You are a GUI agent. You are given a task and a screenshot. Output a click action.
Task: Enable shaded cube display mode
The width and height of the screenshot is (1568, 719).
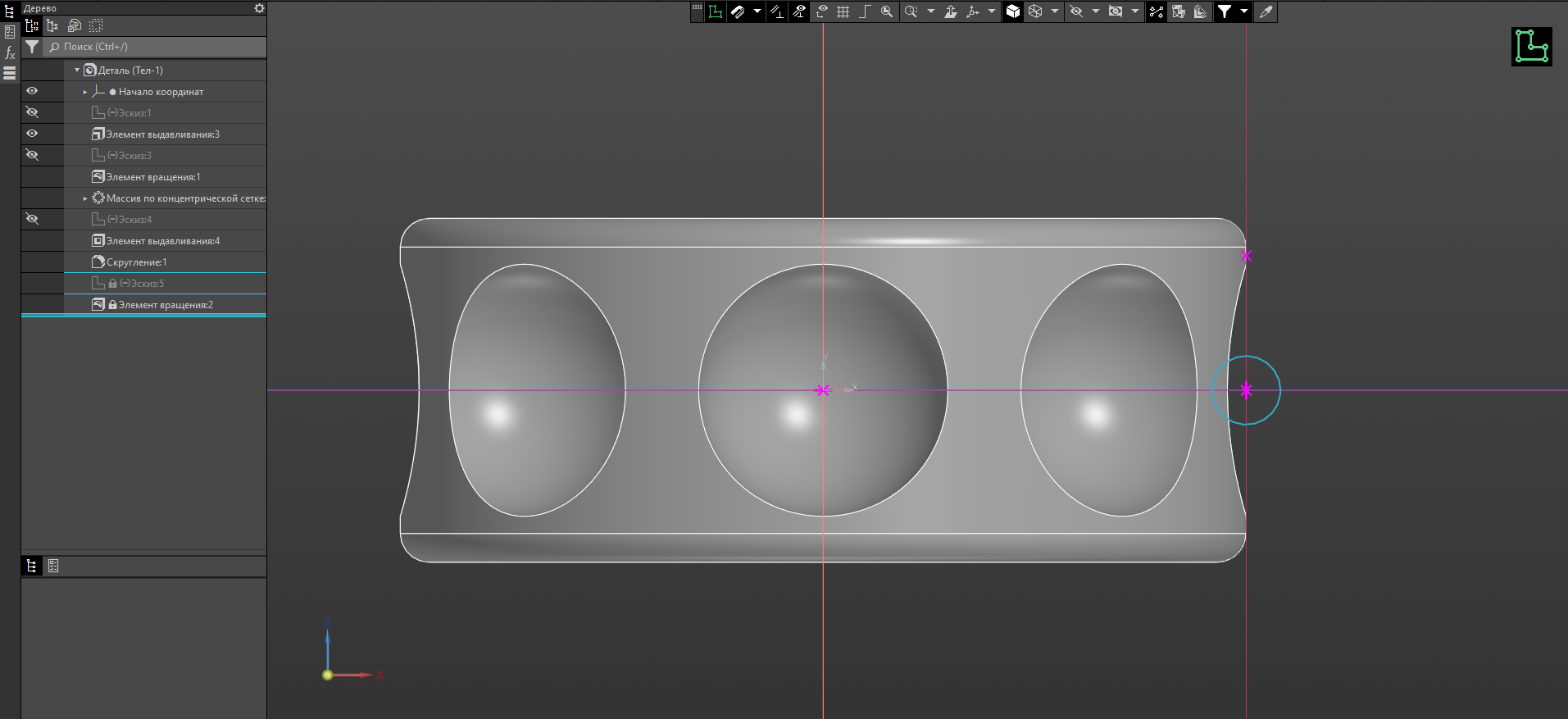(x=1013, y=11)
